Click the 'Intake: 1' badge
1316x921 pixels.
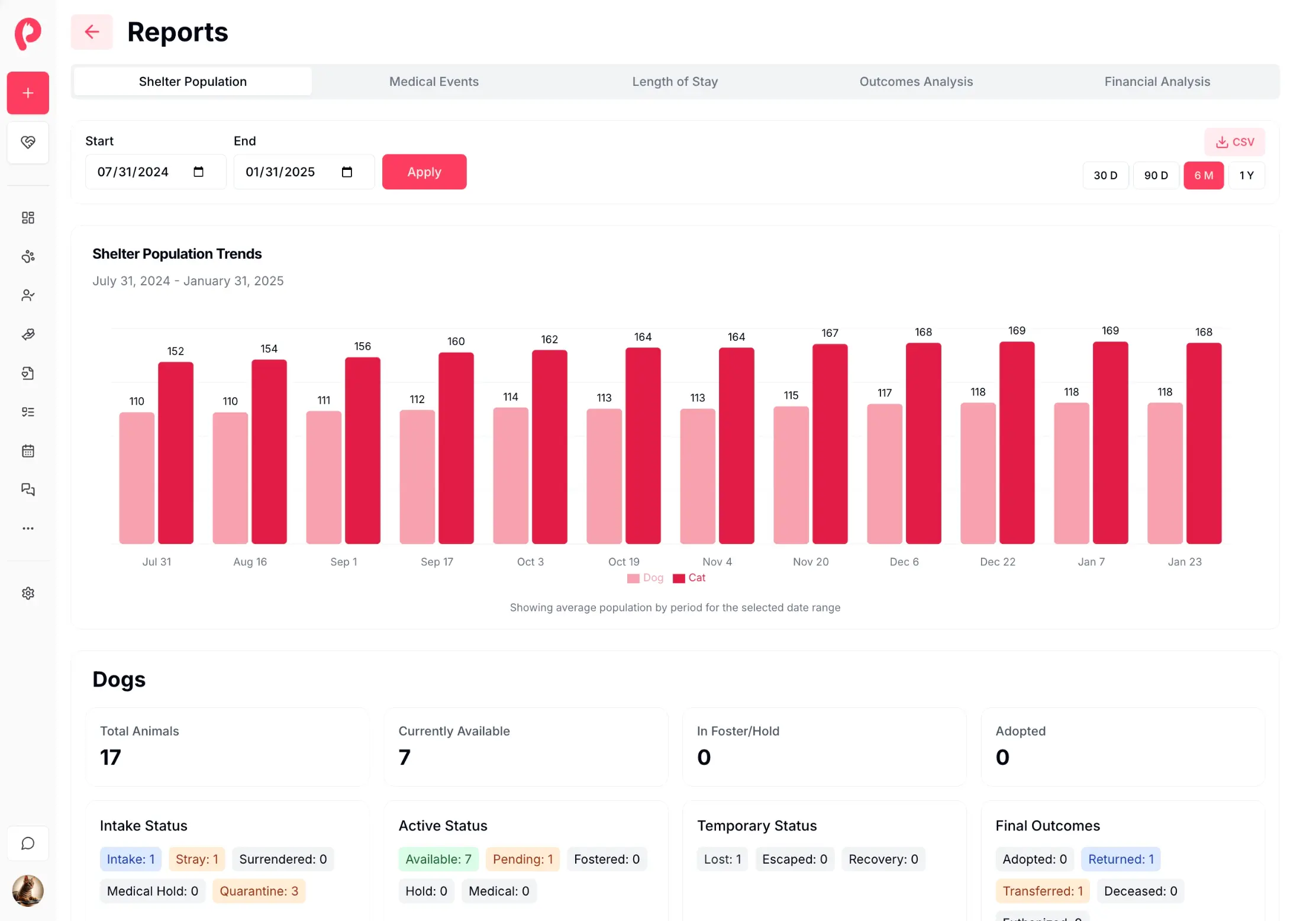[x=131, y=859]
